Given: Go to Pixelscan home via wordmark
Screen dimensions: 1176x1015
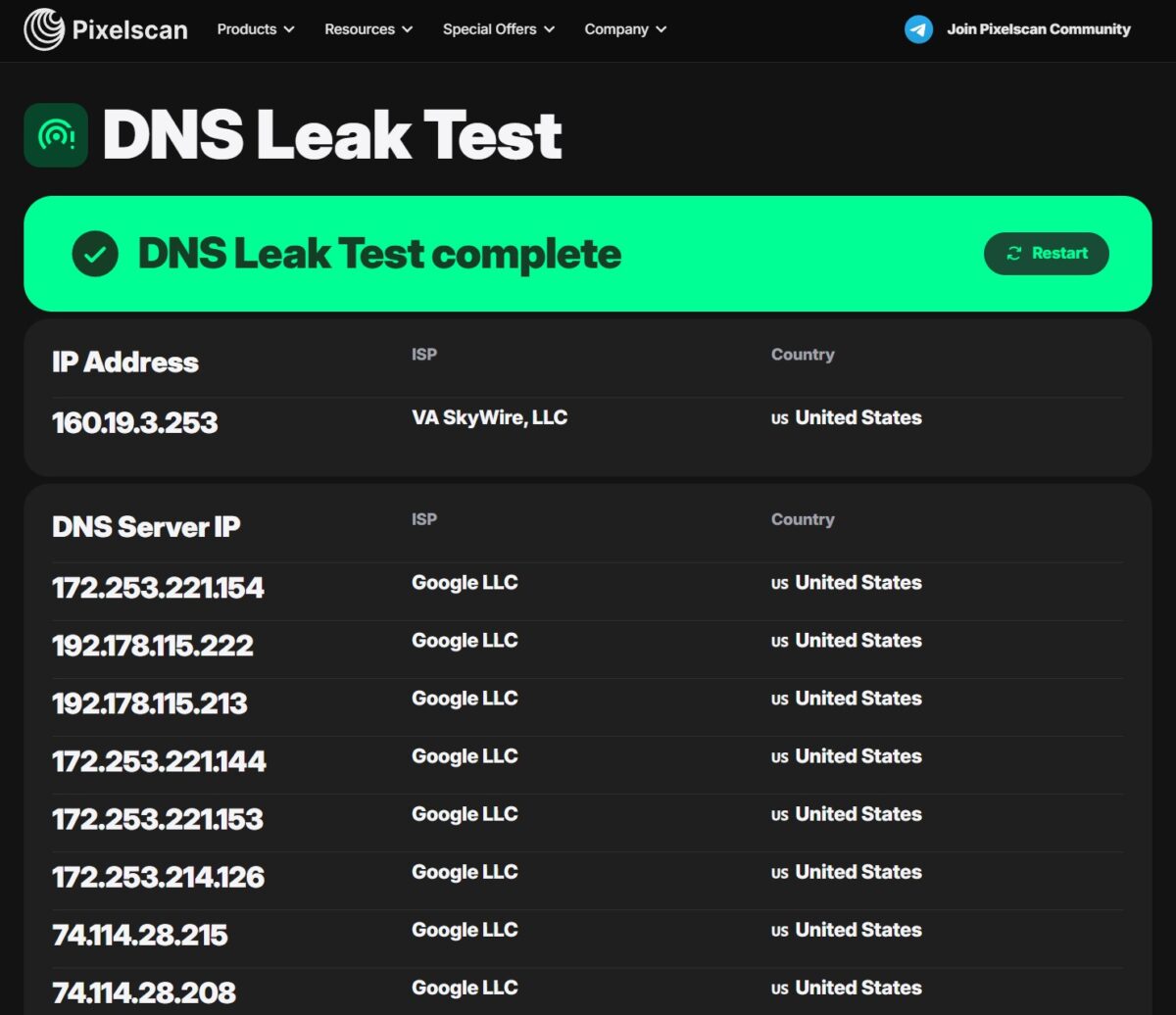Looking at the screenshot, I should coord(130,30).
